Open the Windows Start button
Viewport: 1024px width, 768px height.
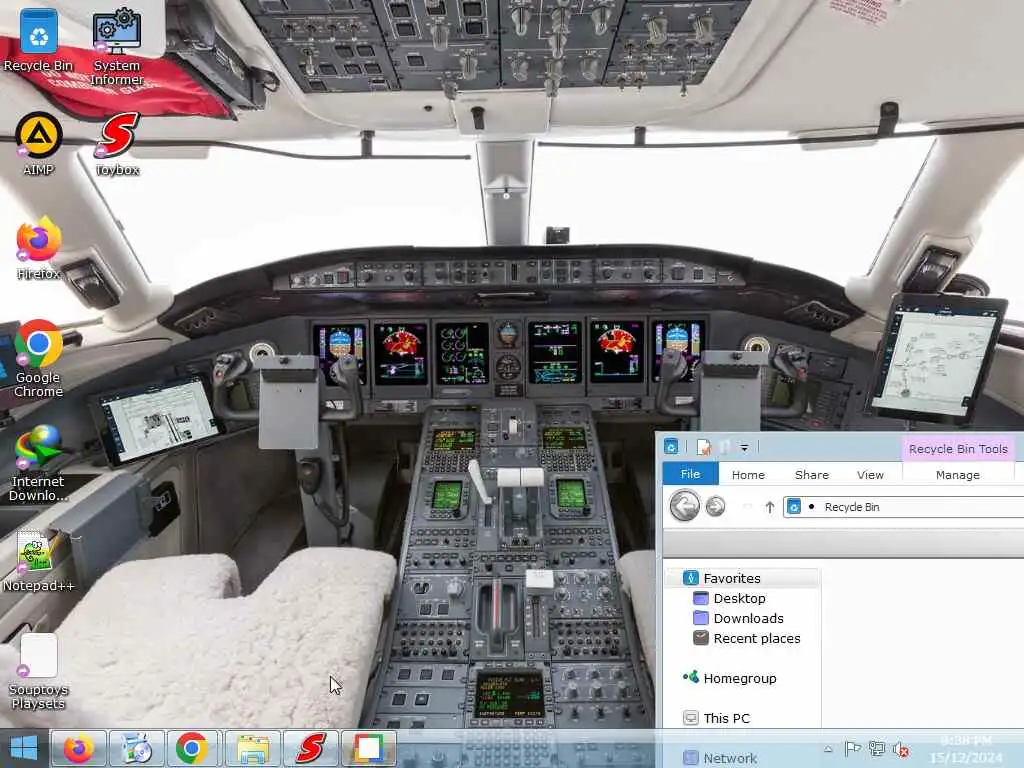point(24,748)
